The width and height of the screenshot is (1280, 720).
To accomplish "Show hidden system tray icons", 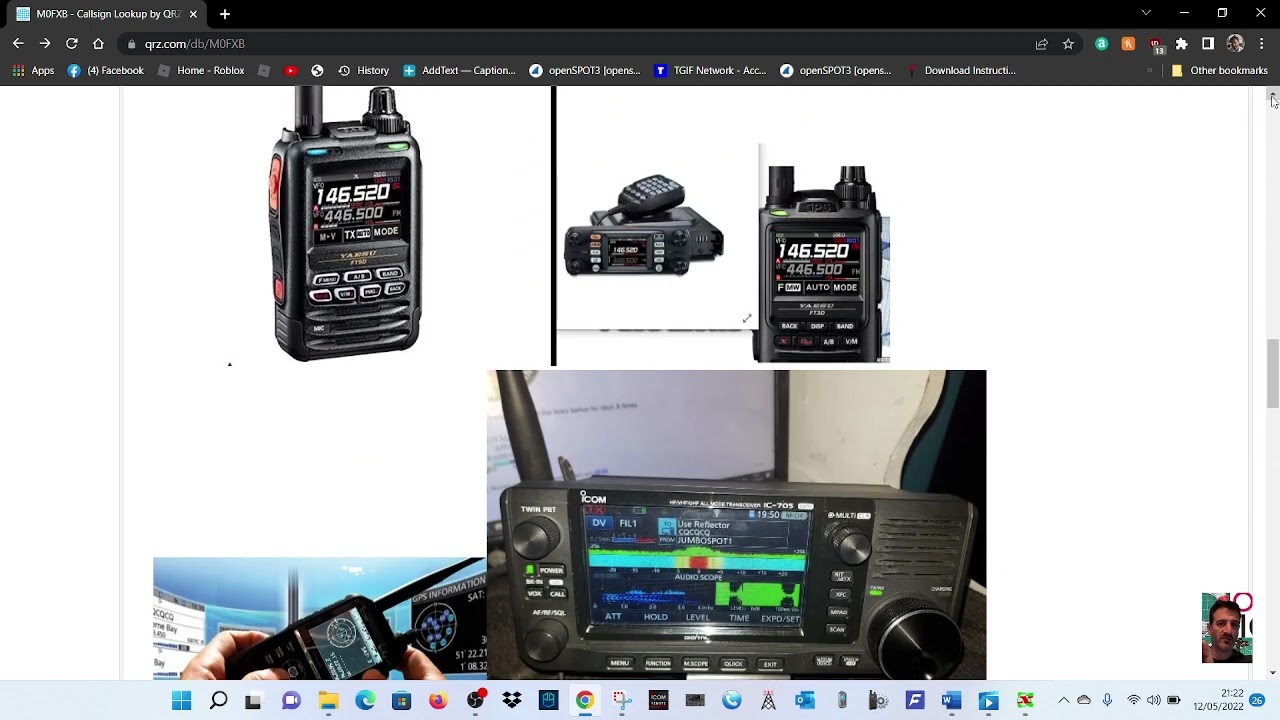I will [x=1063, y=701].
